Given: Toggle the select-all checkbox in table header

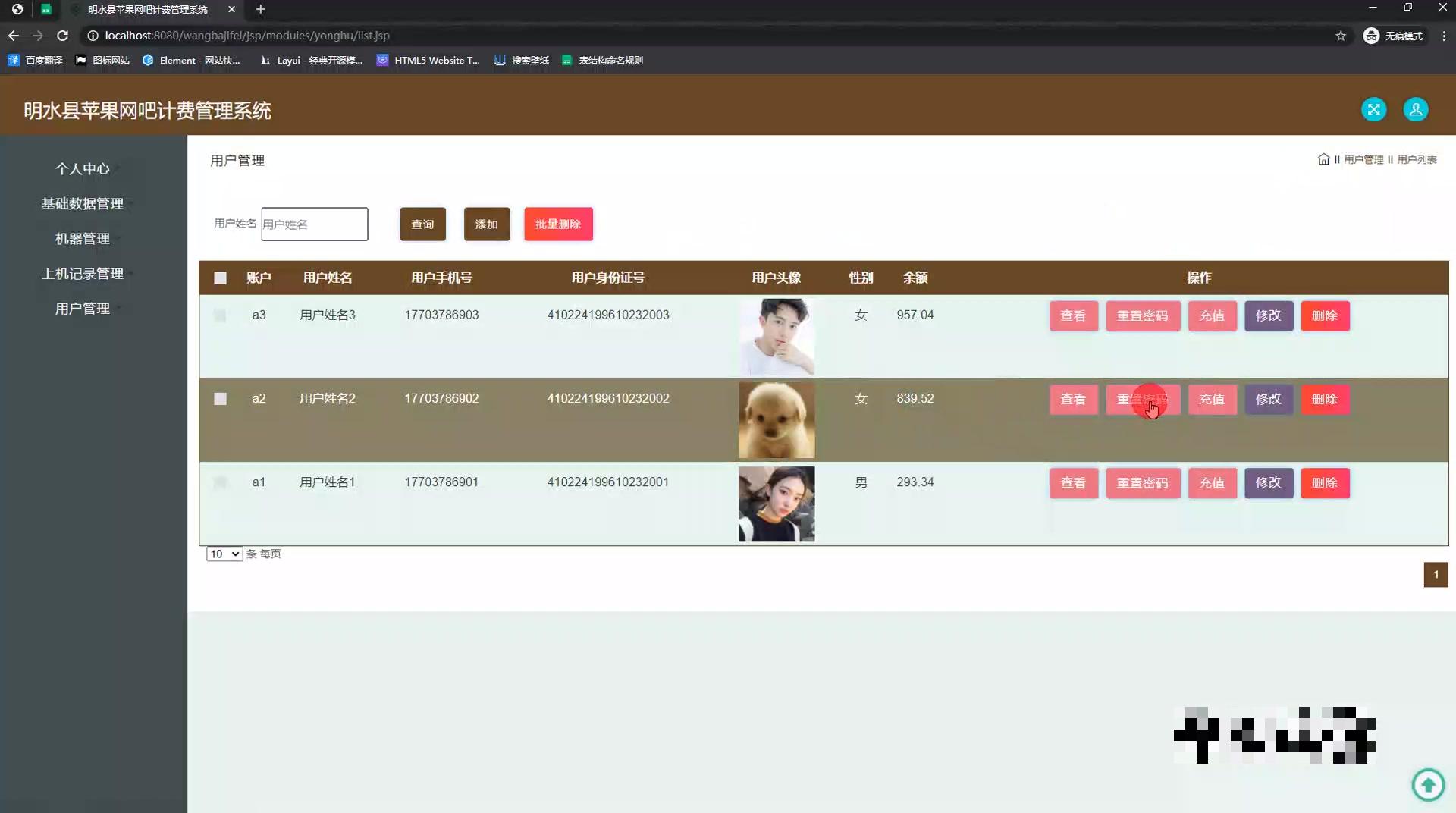Looking at the screenshot, I should 220,278.
